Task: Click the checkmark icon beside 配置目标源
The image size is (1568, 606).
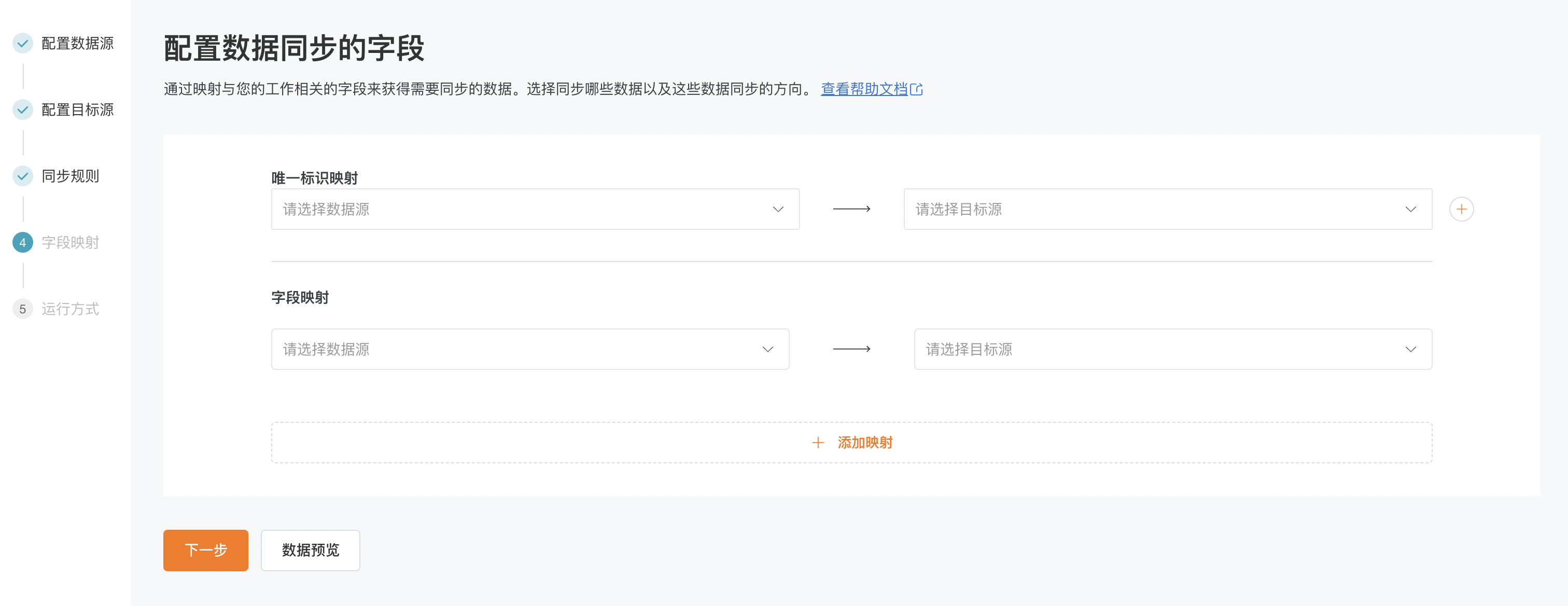Action: pyautogui.click(x=22, y=109)
